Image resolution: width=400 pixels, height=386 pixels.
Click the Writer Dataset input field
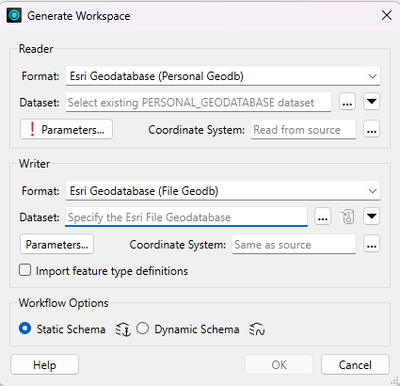click(186, 217)
